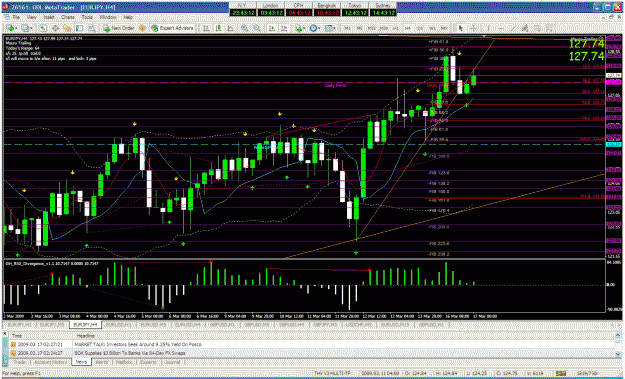
Task: Toggle the Terminal panel icon
Action: pos(79,28)
